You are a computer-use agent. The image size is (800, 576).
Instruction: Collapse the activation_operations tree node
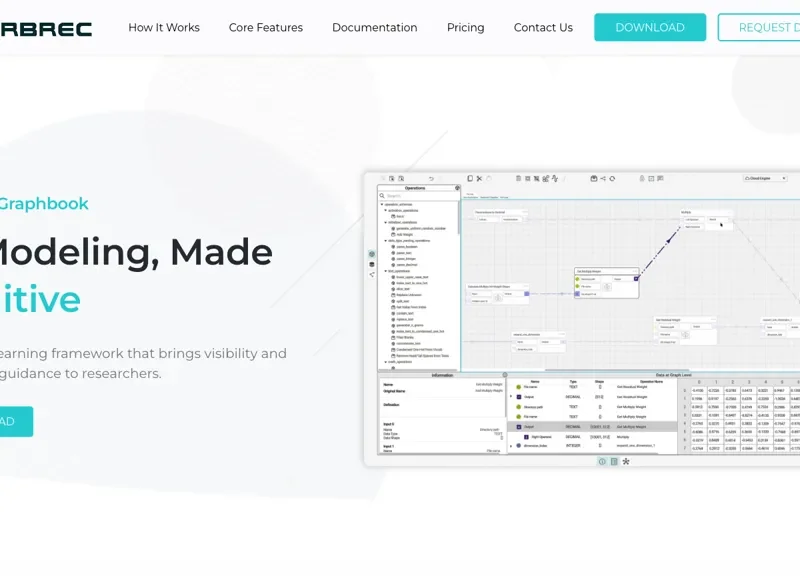pyautogui.click(x=384, y=211)
